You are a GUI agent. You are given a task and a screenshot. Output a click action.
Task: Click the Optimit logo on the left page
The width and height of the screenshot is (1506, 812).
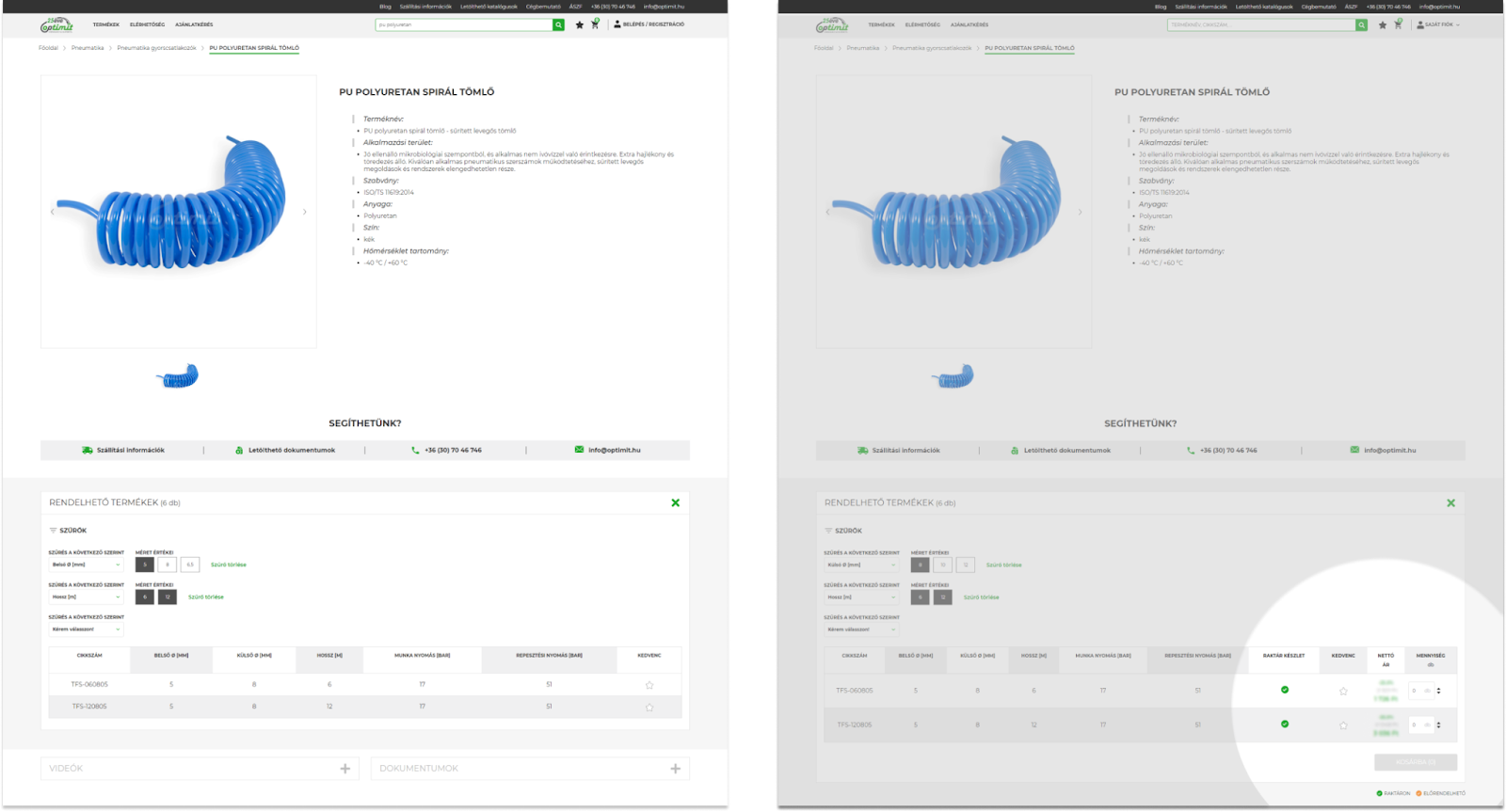pos(56,25)
